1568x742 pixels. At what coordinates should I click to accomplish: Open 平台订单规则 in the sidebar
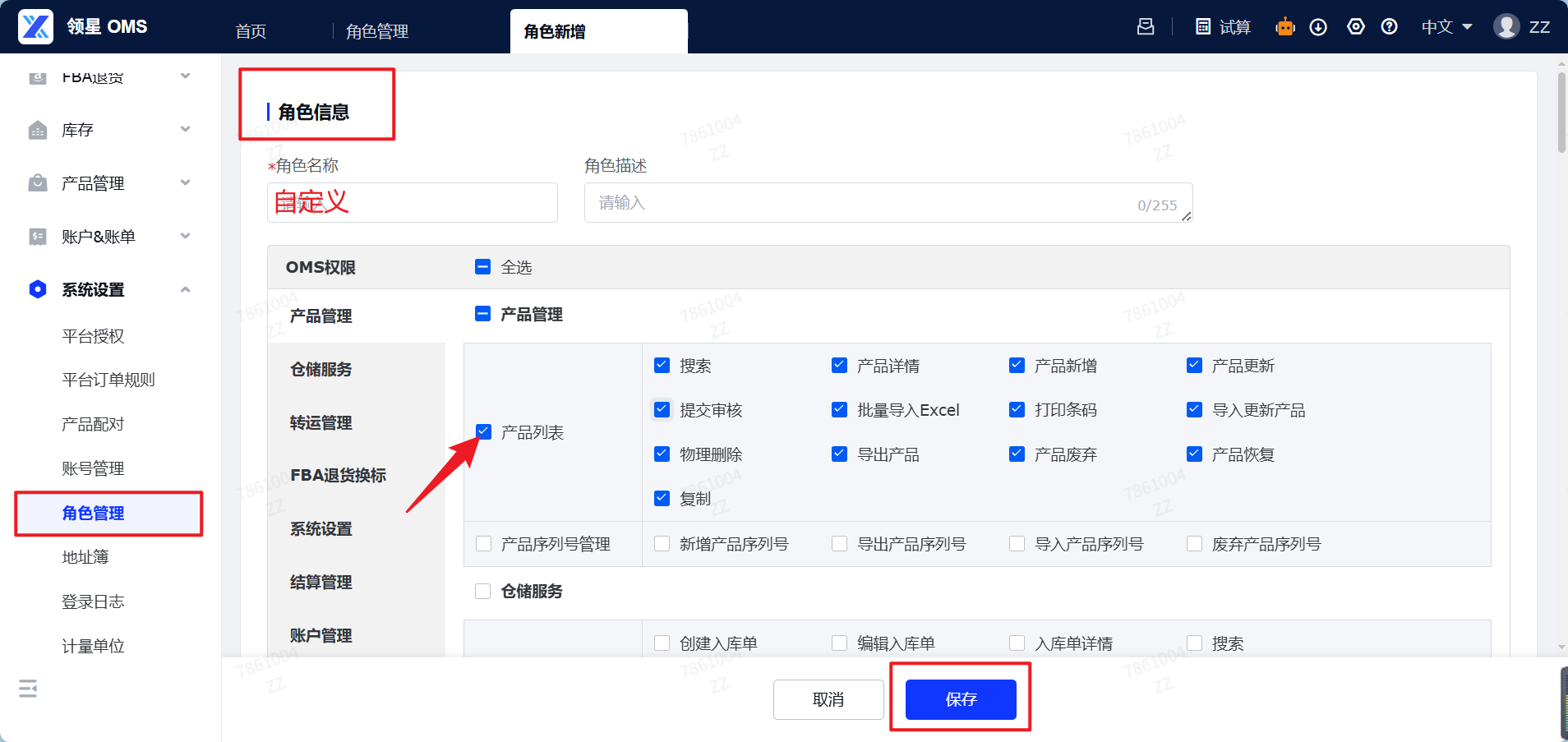(x=108, y=380)
